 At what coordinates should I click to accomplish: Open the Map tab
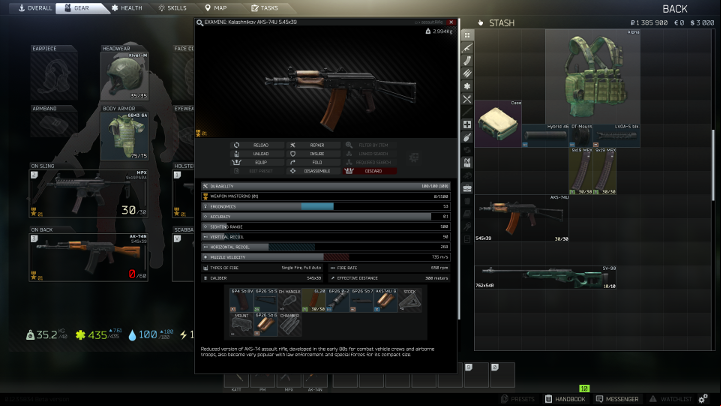(216, 8)
